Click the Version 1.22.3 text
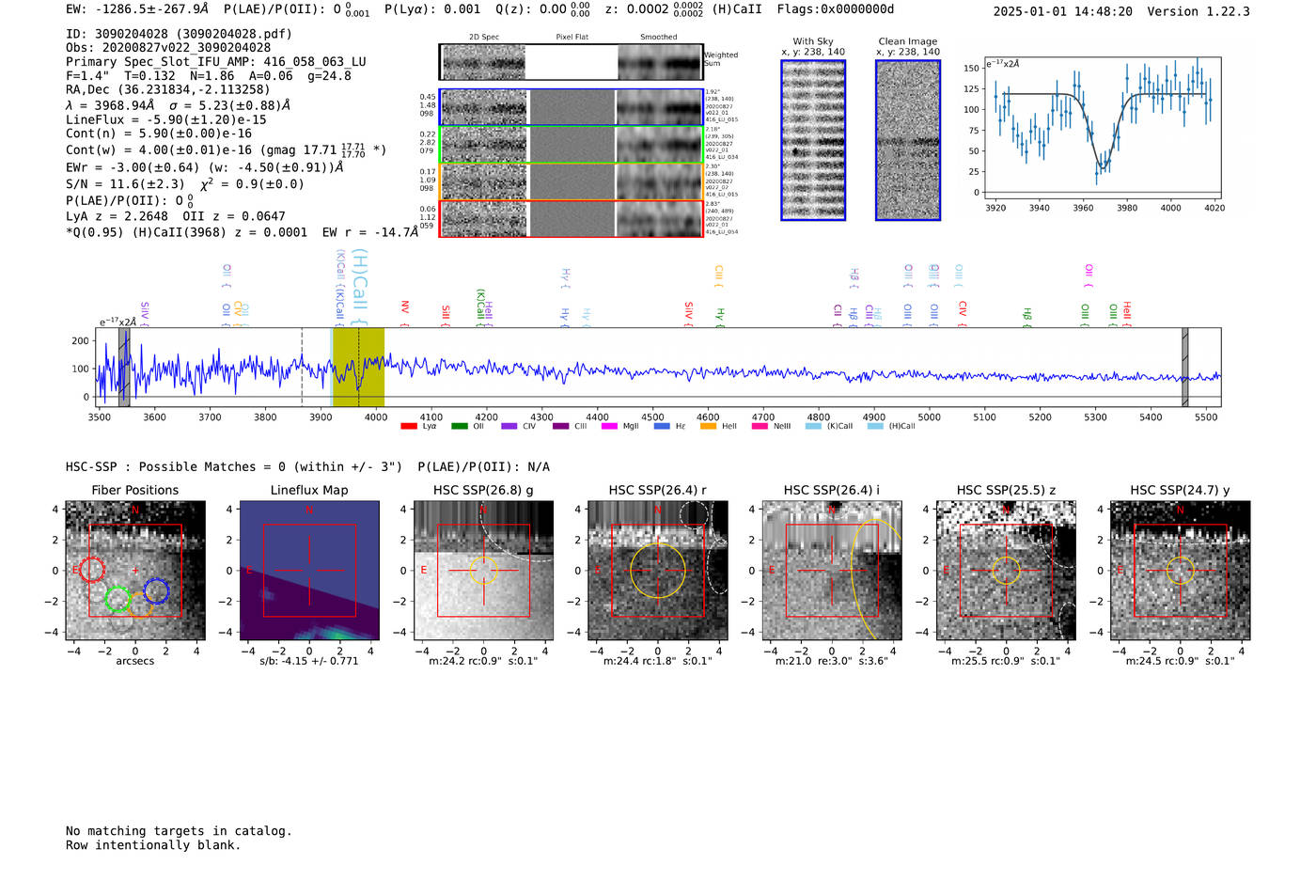The height and width of the screenshot is (896, 1316). 1198,11
